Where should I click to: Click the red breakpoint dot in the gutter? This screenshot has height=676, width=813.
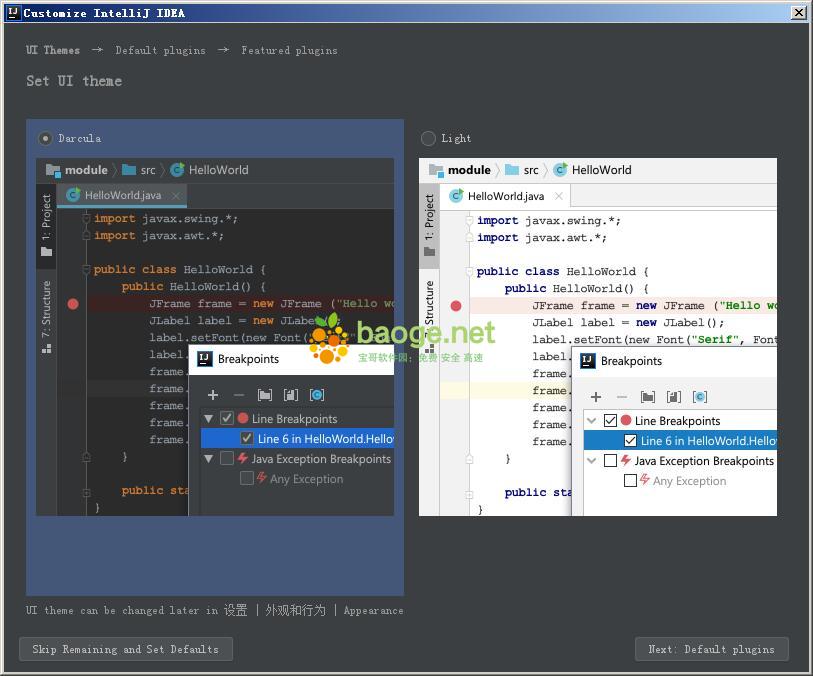coord(73,303)
